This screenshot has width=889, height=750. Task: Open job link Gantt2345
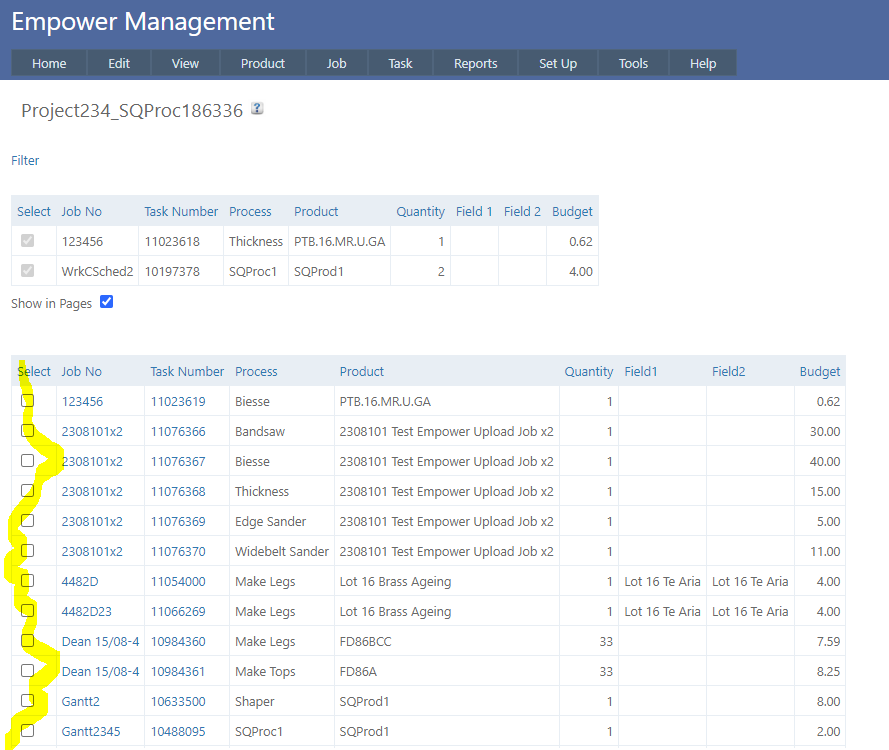tap(91, 731)
